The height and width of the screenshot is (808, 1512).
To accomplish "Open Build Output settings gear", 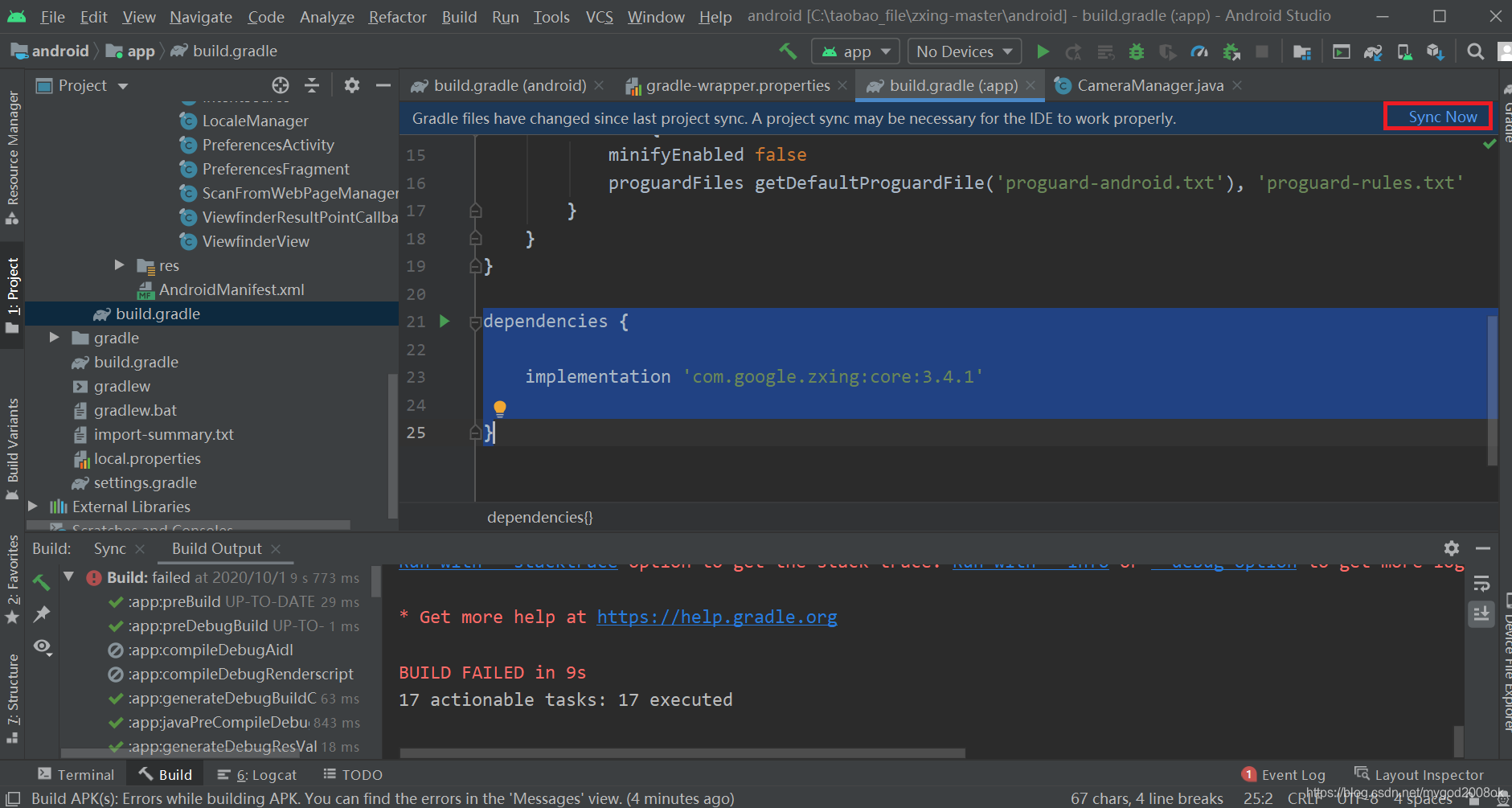I will [1452, 548].
